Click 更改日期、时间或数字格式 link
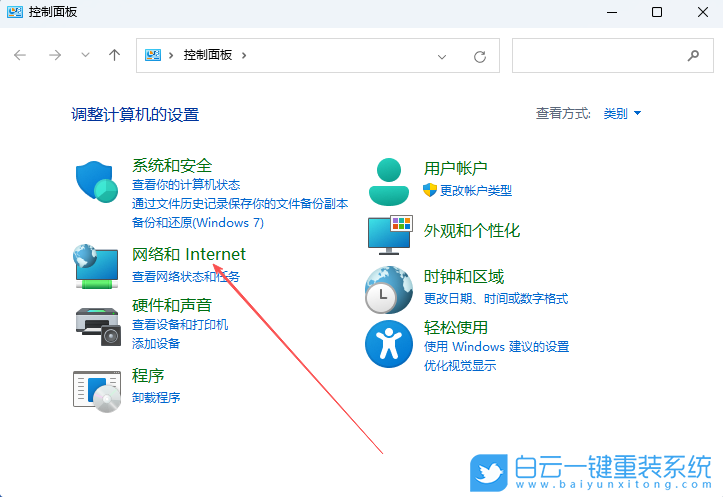Viewport: 723px width, 497px height. 496,298
